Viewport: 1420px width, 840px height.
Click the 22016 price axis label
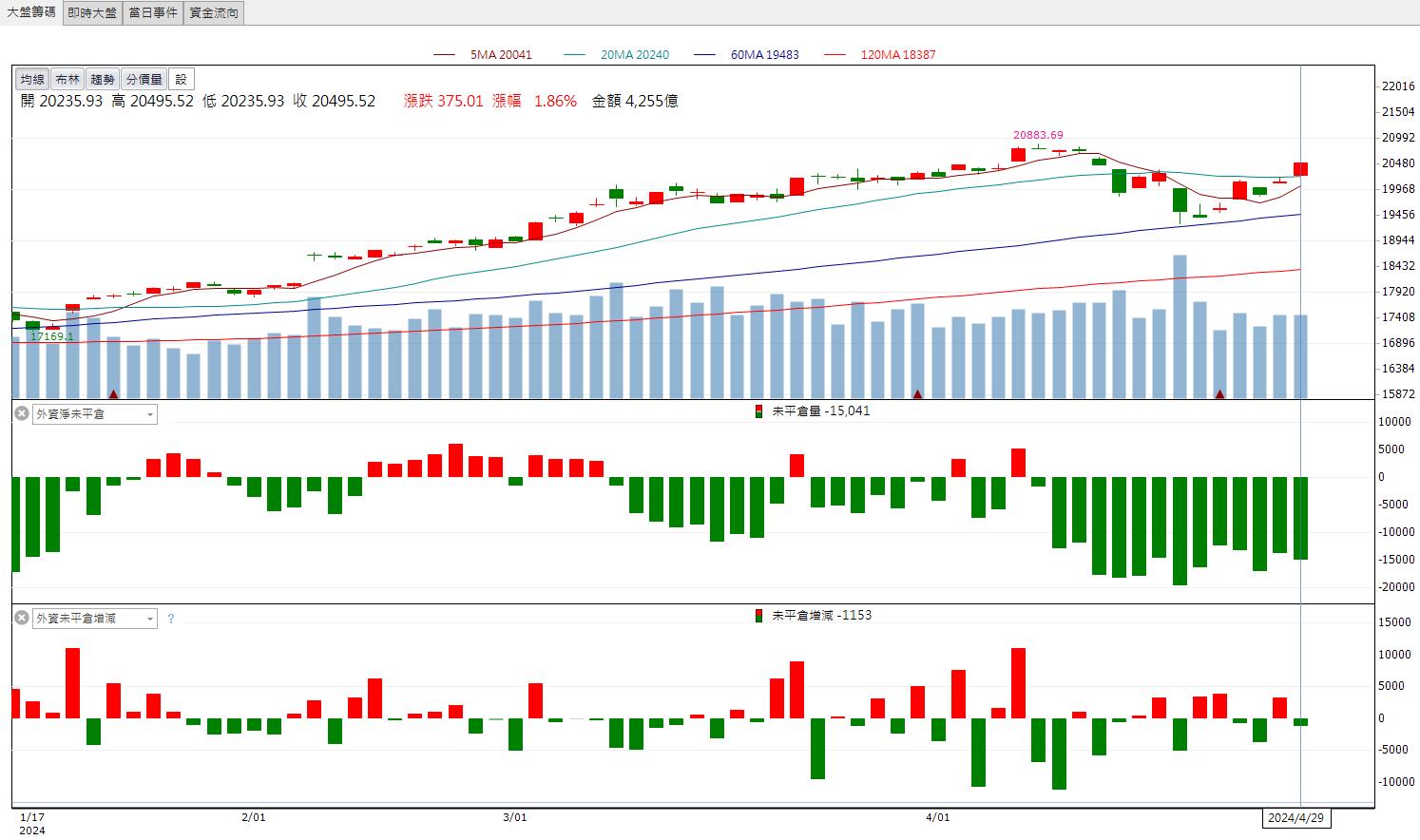pos(1398,86)
